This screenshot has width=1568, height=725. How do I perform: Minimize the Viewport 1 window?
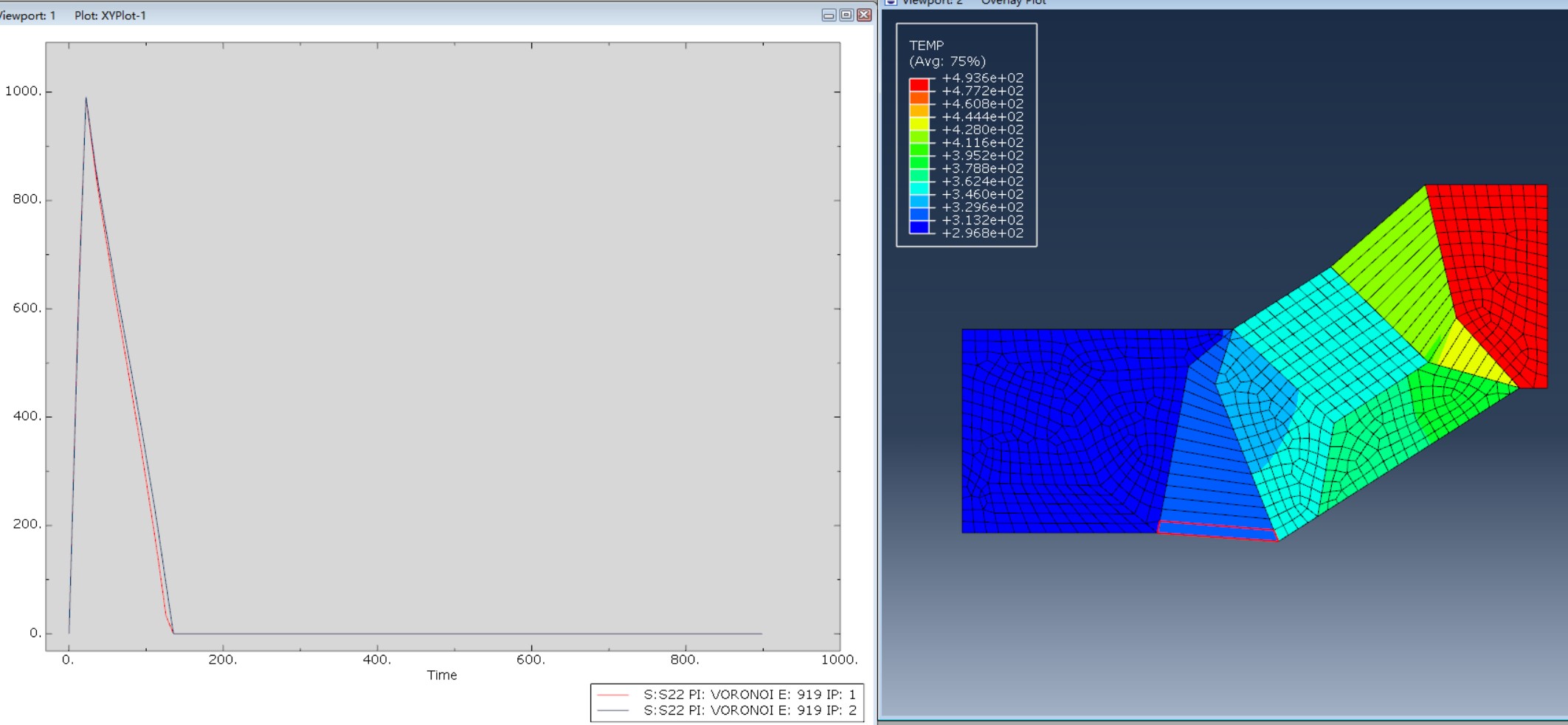pos(829,16)
